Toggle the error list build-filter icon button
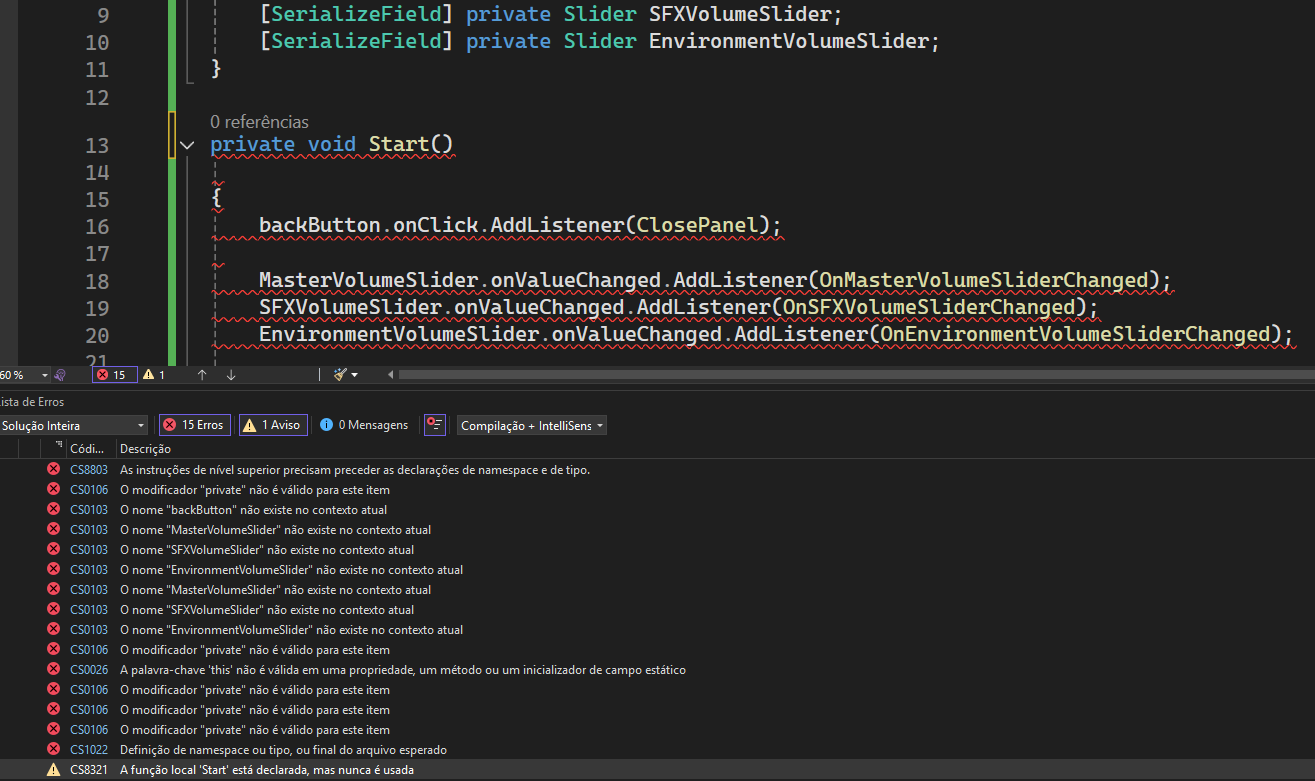The image size is (1315, 781). (435, 425)
